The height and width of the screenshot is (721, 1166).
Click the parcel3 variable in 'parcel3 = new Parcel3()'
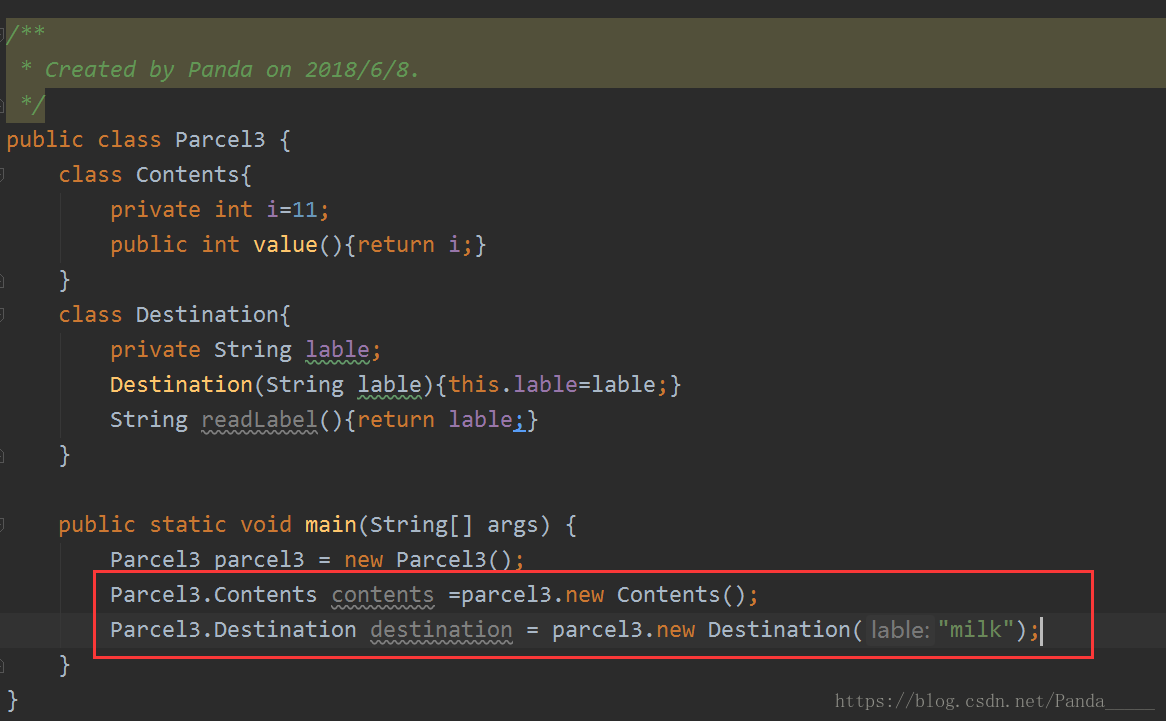point(260,560)
